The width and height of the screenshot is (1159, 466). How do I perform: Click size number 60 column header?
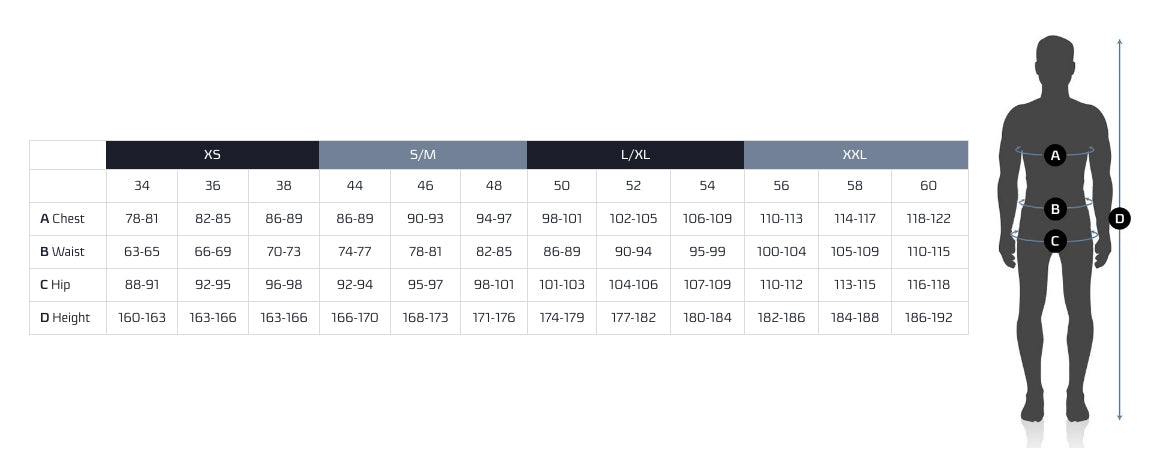click(x=929, y=186)
